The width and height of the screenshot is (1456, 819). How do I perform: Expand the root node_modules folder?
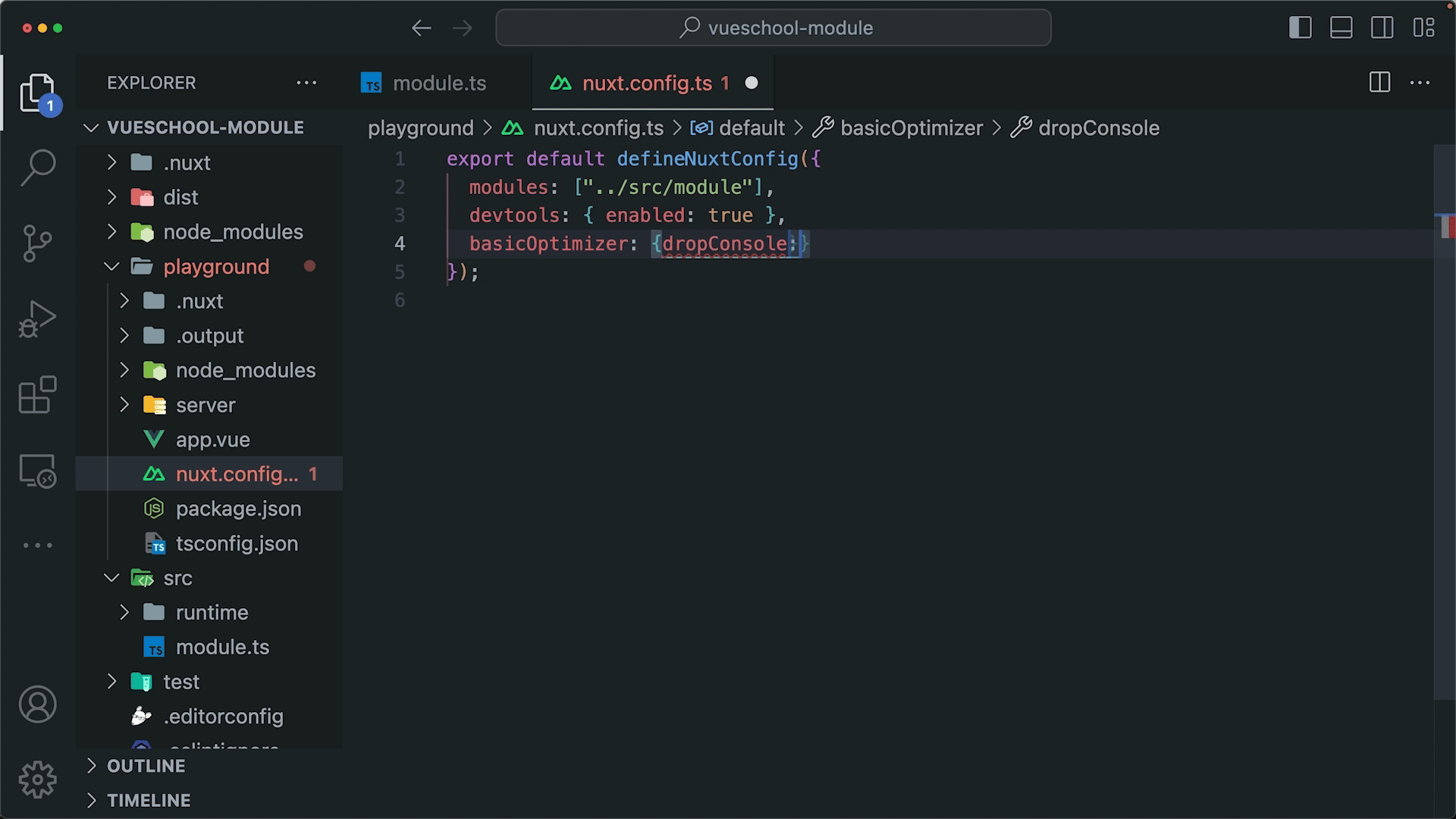209,232
